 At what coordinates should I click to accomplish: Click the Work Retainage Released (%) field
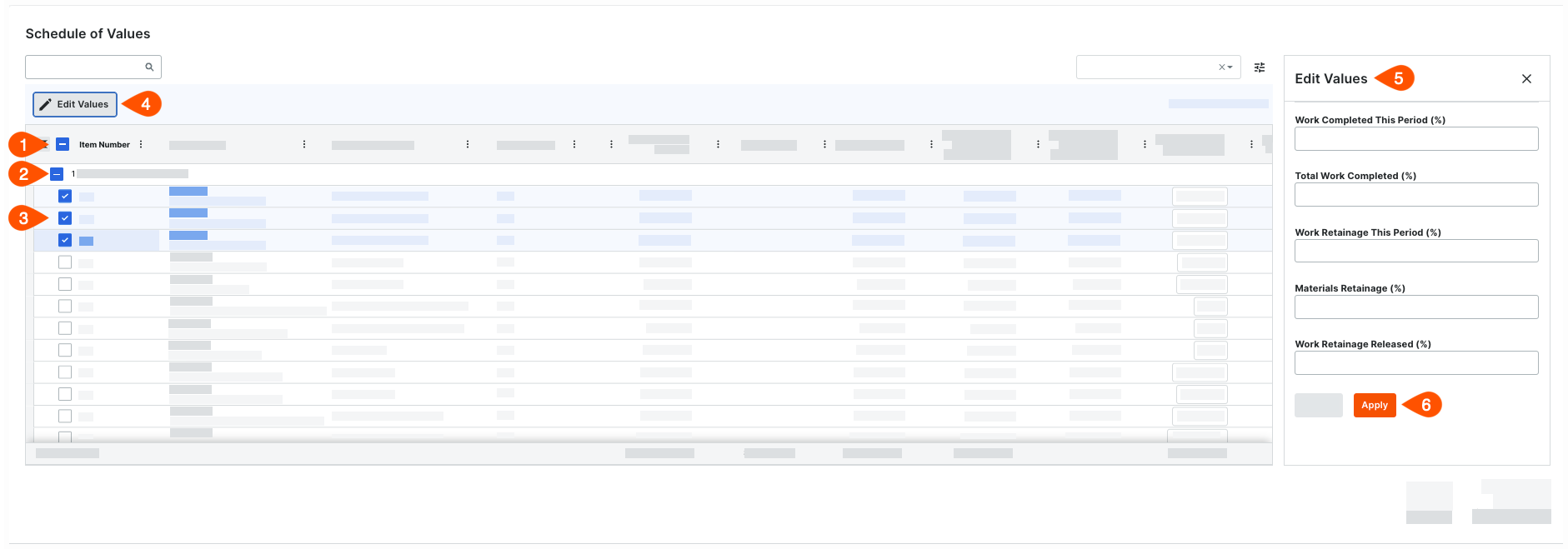click(1416, 362)
